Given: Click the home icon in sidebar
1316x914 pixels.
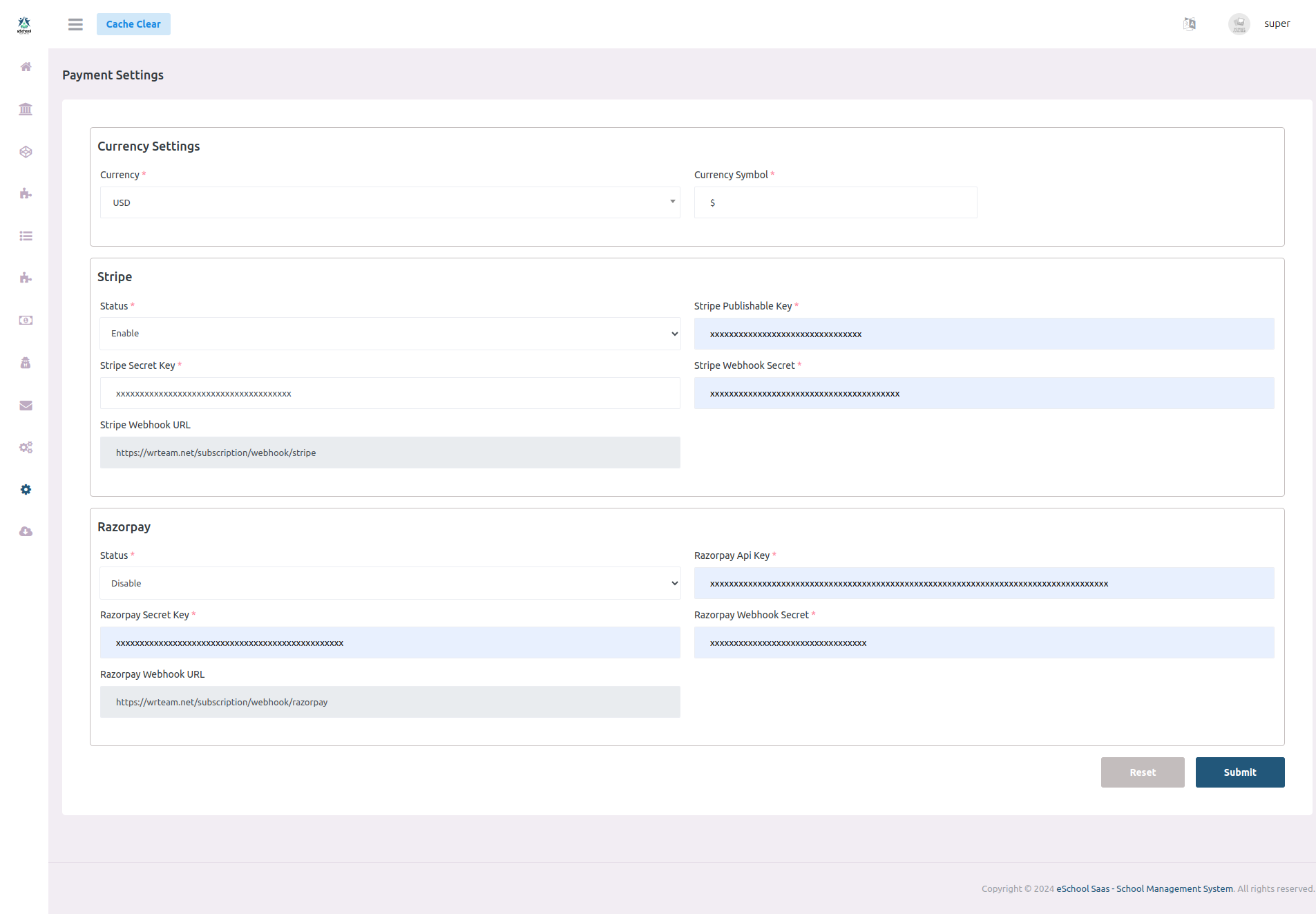Looking at the screenshot, I should [26, 67].
